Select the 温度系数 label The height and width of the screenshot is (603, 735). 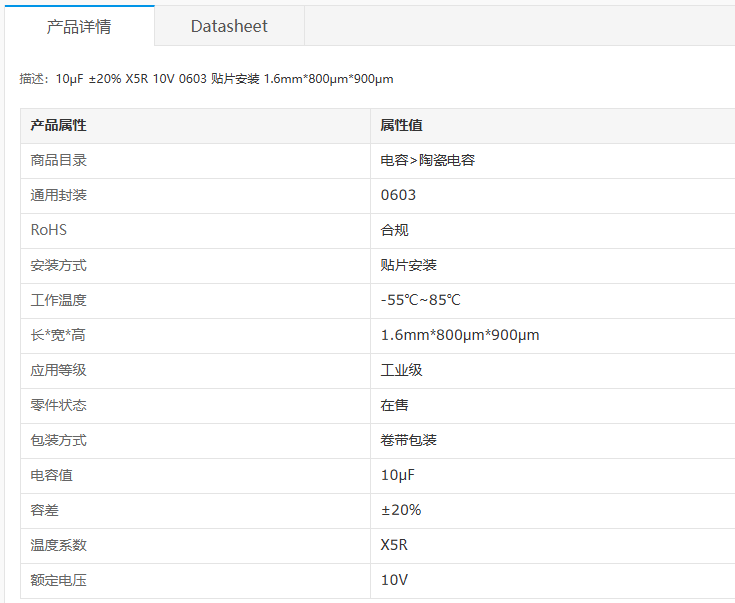coord(59,545)
